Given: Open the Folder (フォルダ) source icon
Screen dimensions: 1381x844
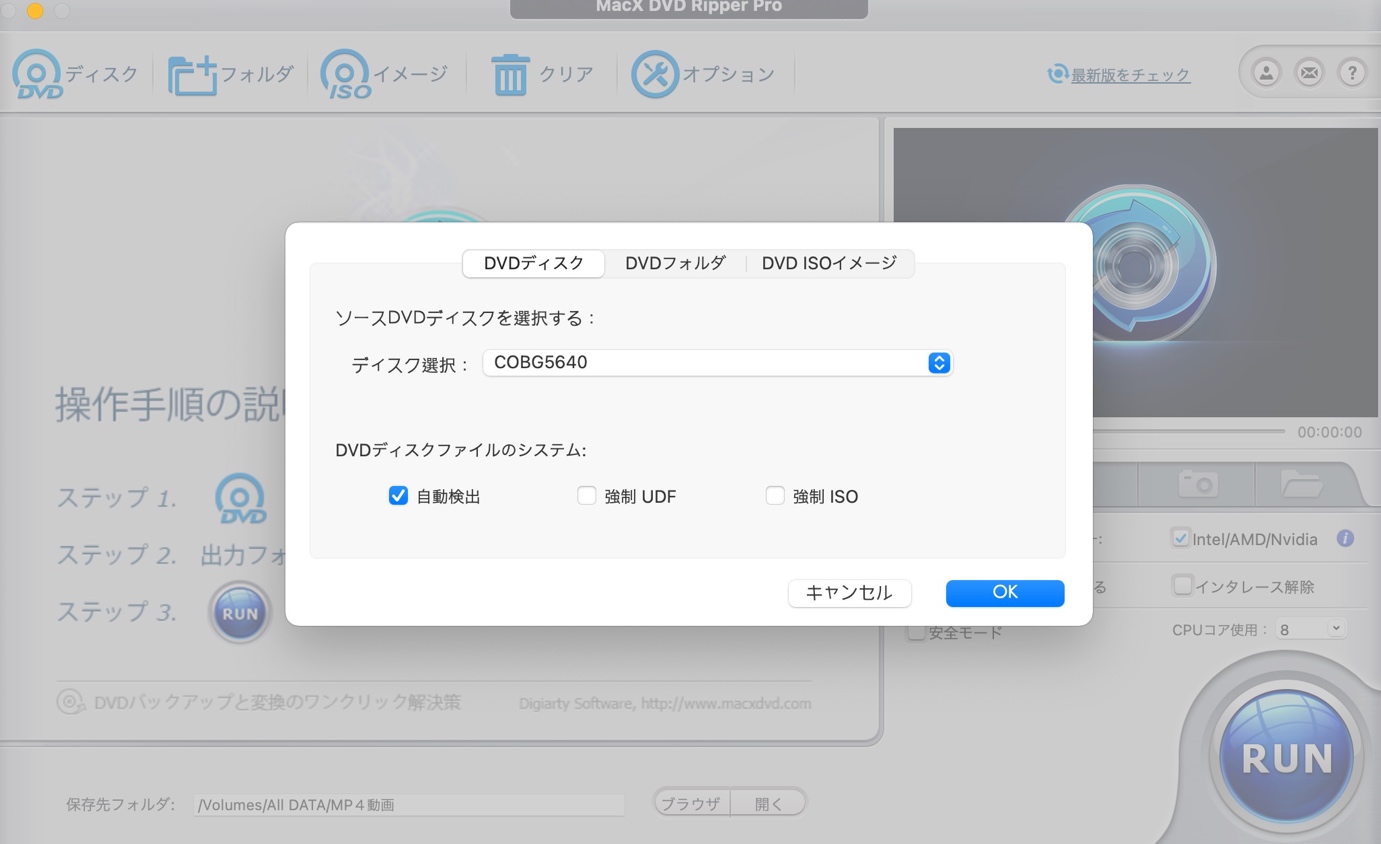Looking at the screenshot, I should click(x=192, y=75).
